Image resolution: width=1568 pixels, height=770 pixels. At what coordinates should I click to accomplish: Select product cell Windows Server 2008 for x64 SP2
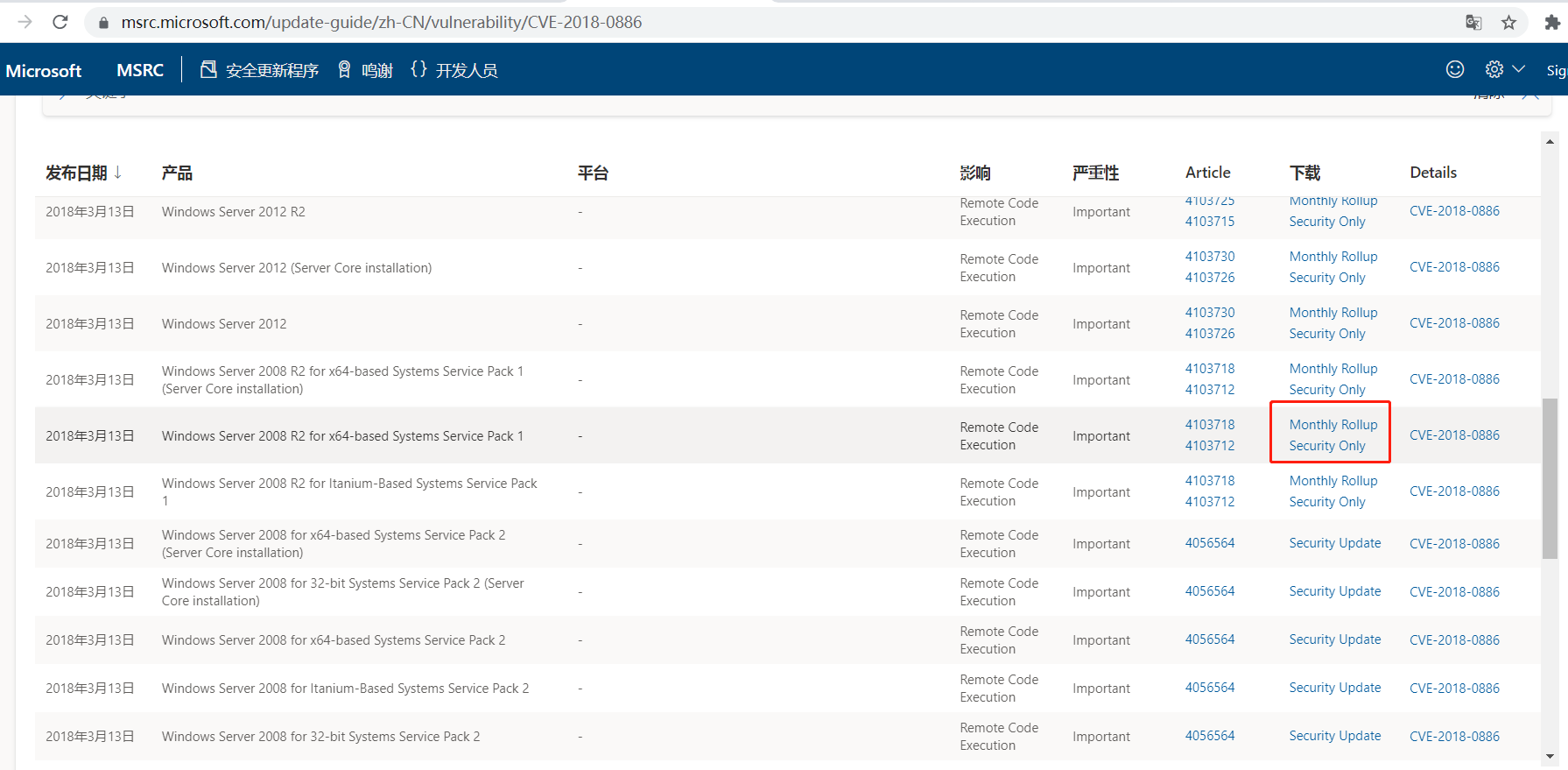point(334,640)
